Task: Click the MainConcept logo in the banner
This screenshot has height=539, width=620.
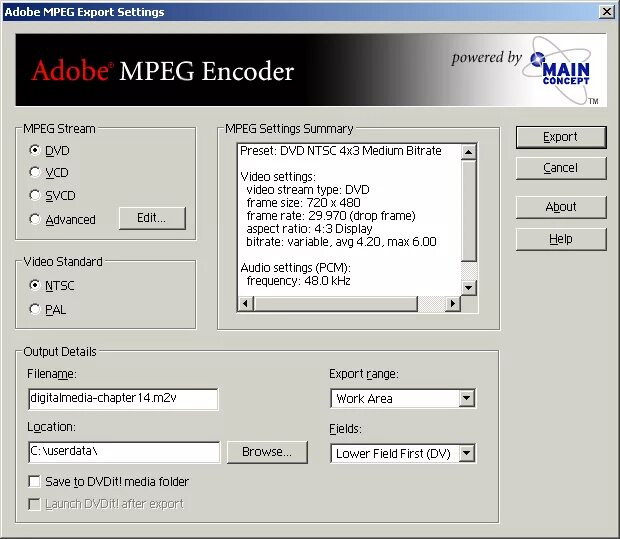Action: pos(561,70)
